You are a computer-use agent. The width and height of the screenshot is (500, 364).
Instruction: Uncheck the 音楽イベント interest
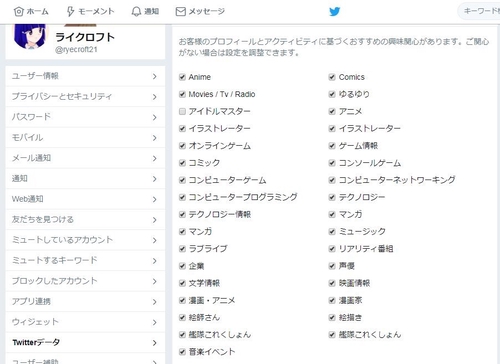pyautogui.click(x=182, y=352)
